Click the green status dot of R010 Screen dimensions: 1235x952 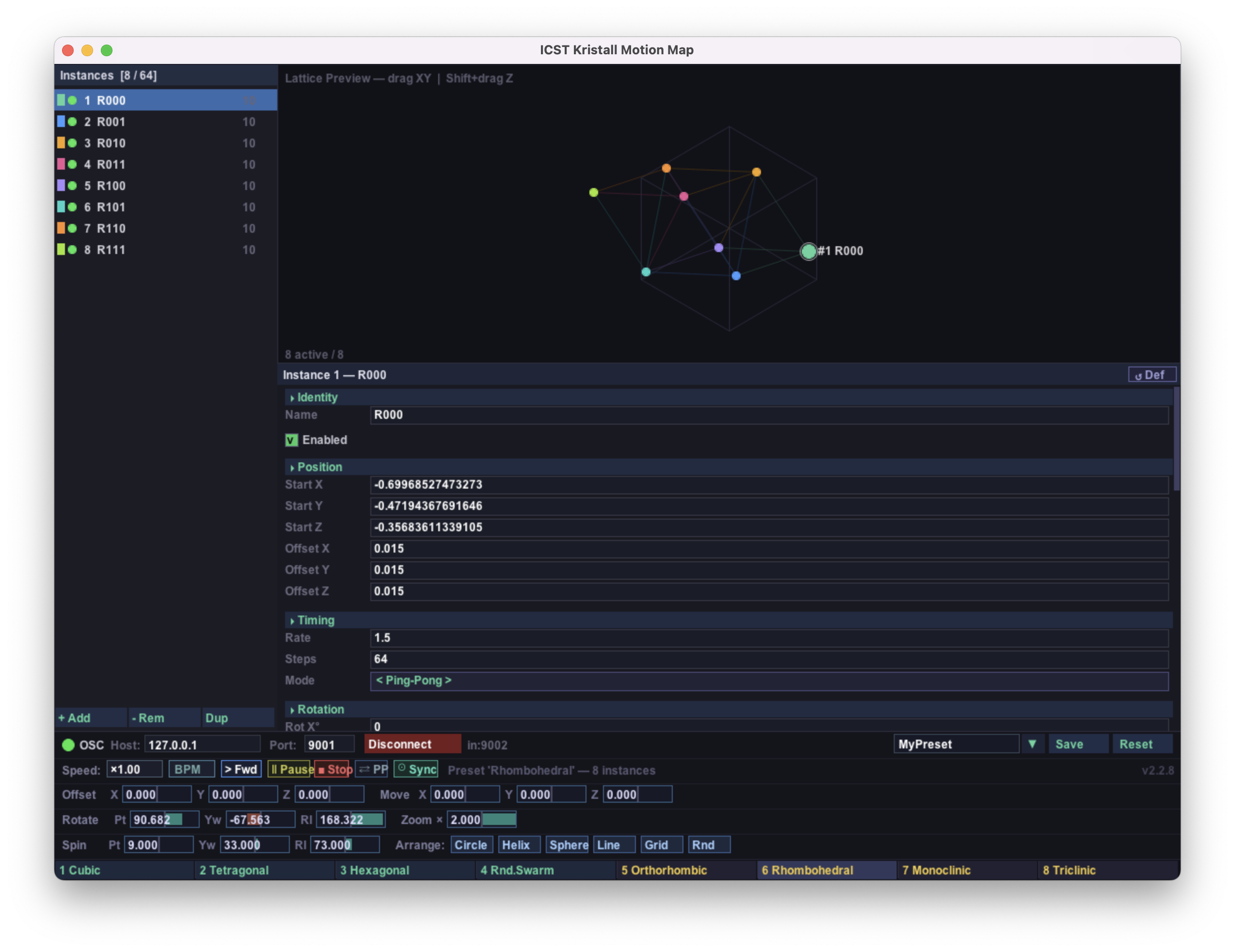73,143
